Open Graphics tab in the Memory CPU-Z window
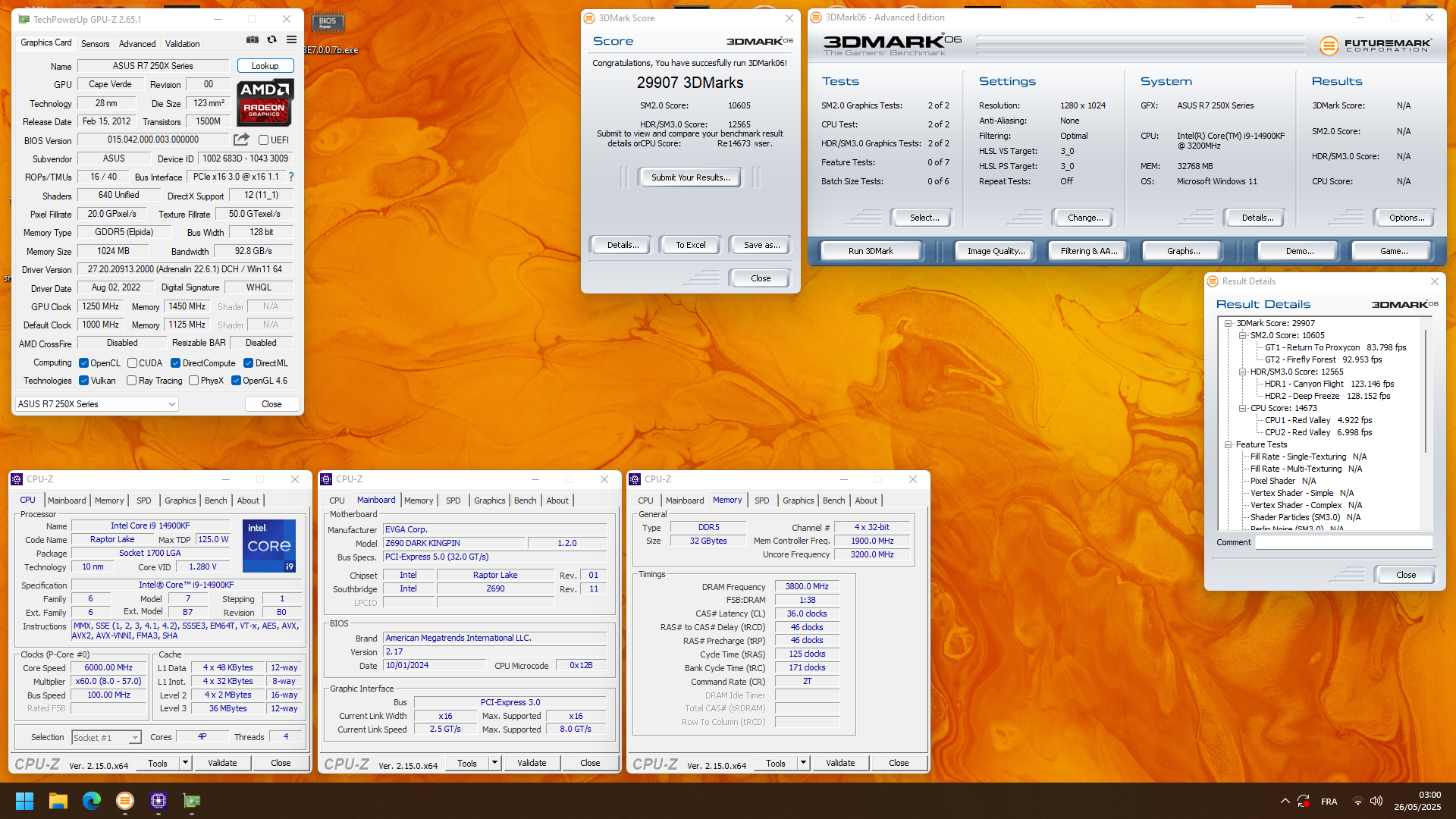This screenshot has width=1456, height=819. (x=799, y=500)
